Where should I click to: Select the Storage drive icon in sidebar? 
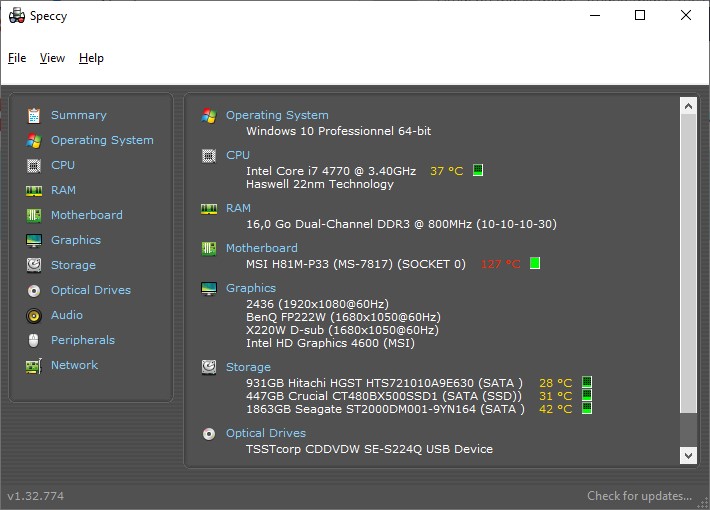click(34, 265)
